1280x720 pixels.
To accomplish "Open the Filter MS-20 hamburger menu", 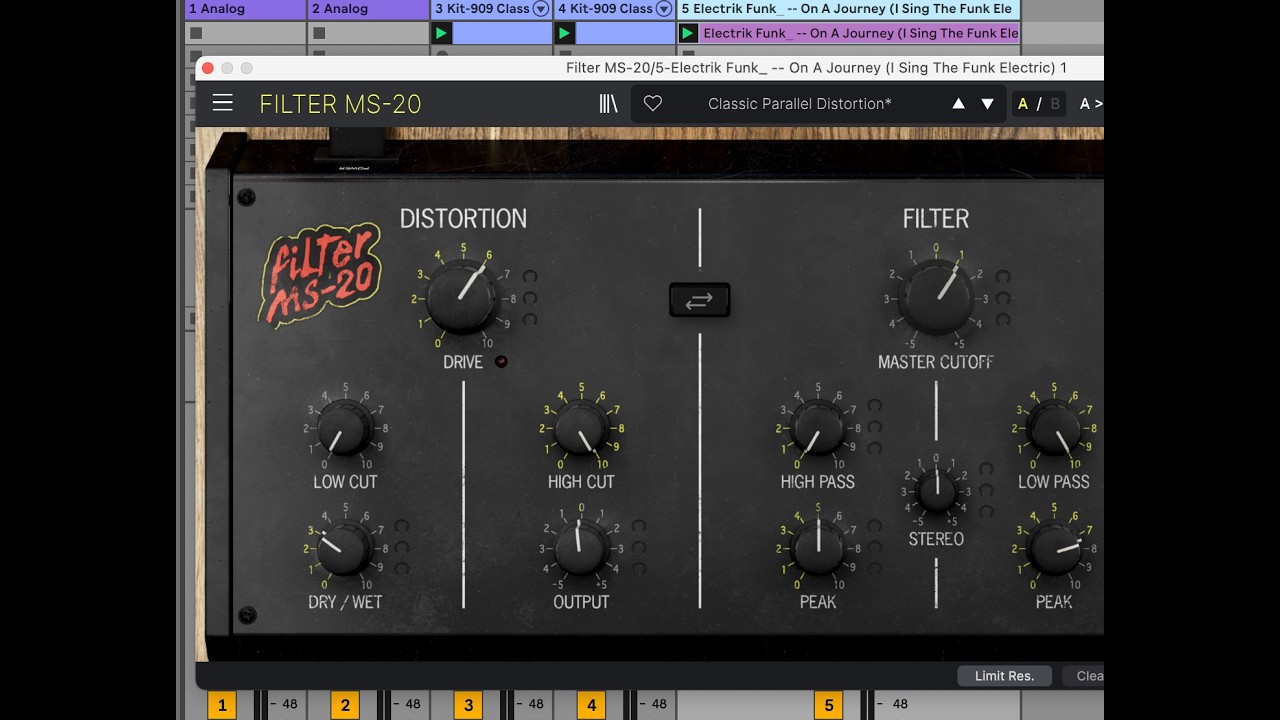I will [223, 103].
